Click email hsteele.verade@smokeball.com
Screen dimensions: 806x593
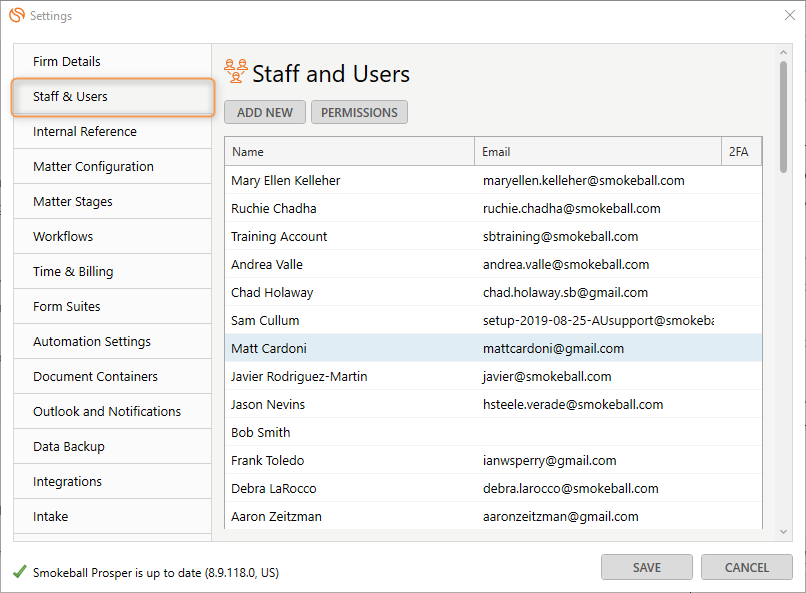[573, 404]
